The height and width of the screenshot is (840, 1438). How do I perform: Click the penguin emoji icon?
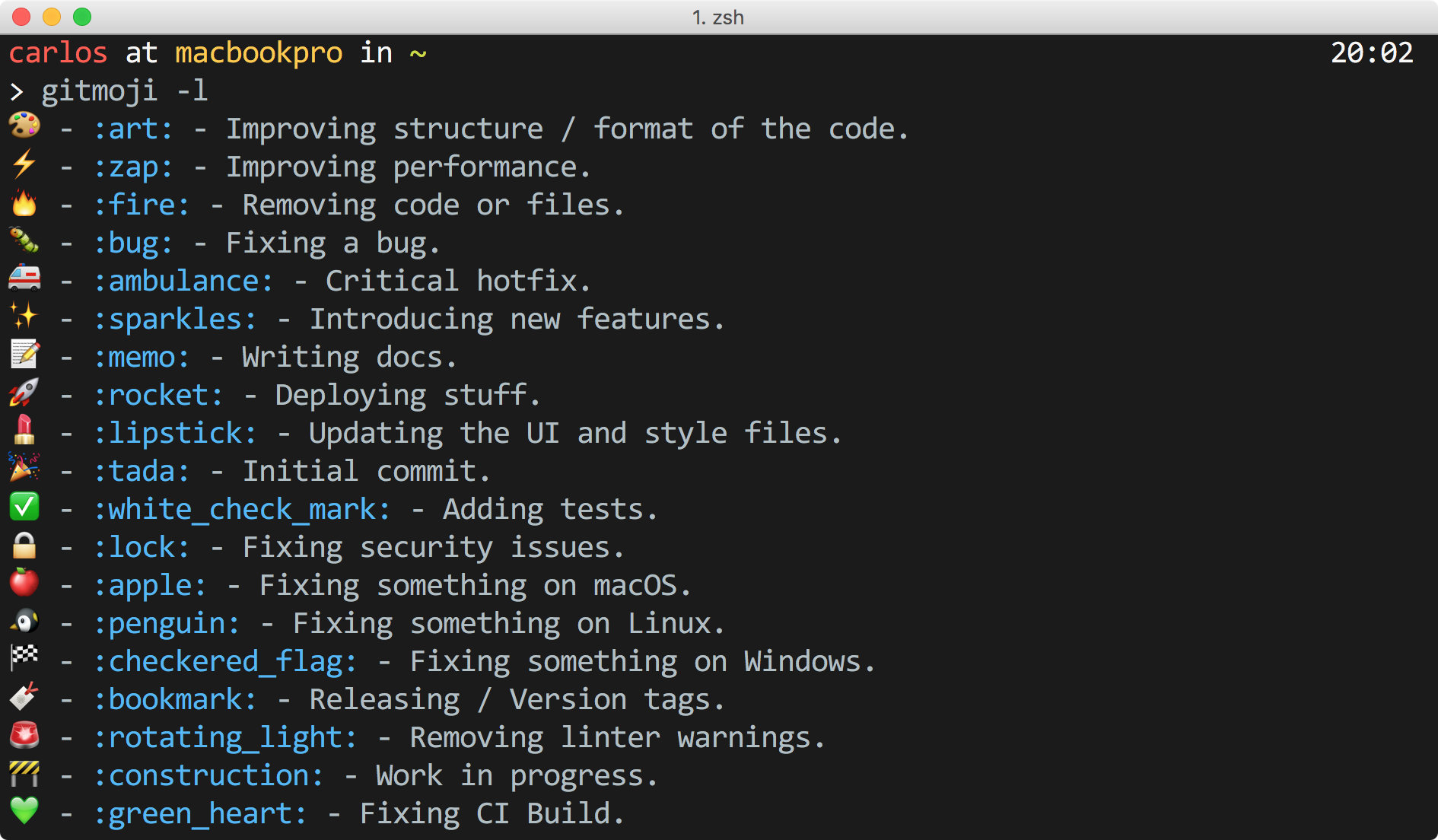click(x=24, y=621)
